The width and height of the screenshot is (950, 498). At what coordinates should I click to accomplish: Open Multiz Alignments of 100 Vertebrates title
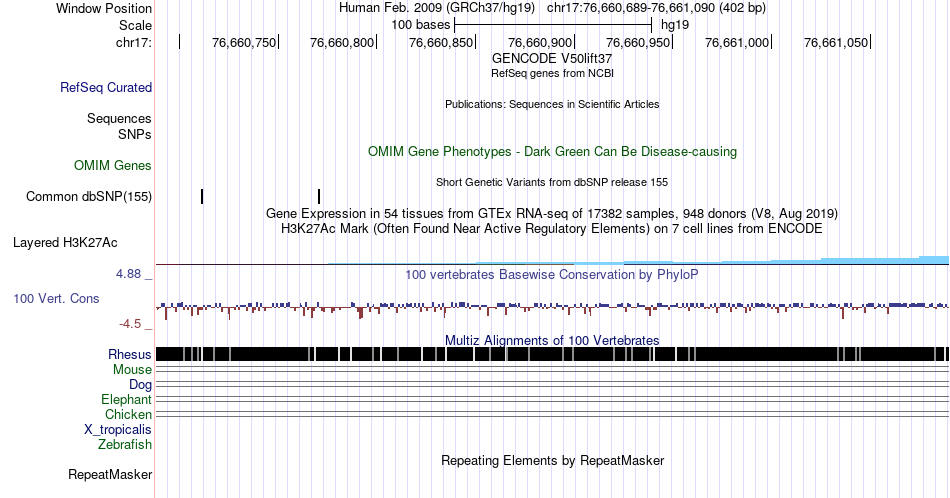click(552, 340)
